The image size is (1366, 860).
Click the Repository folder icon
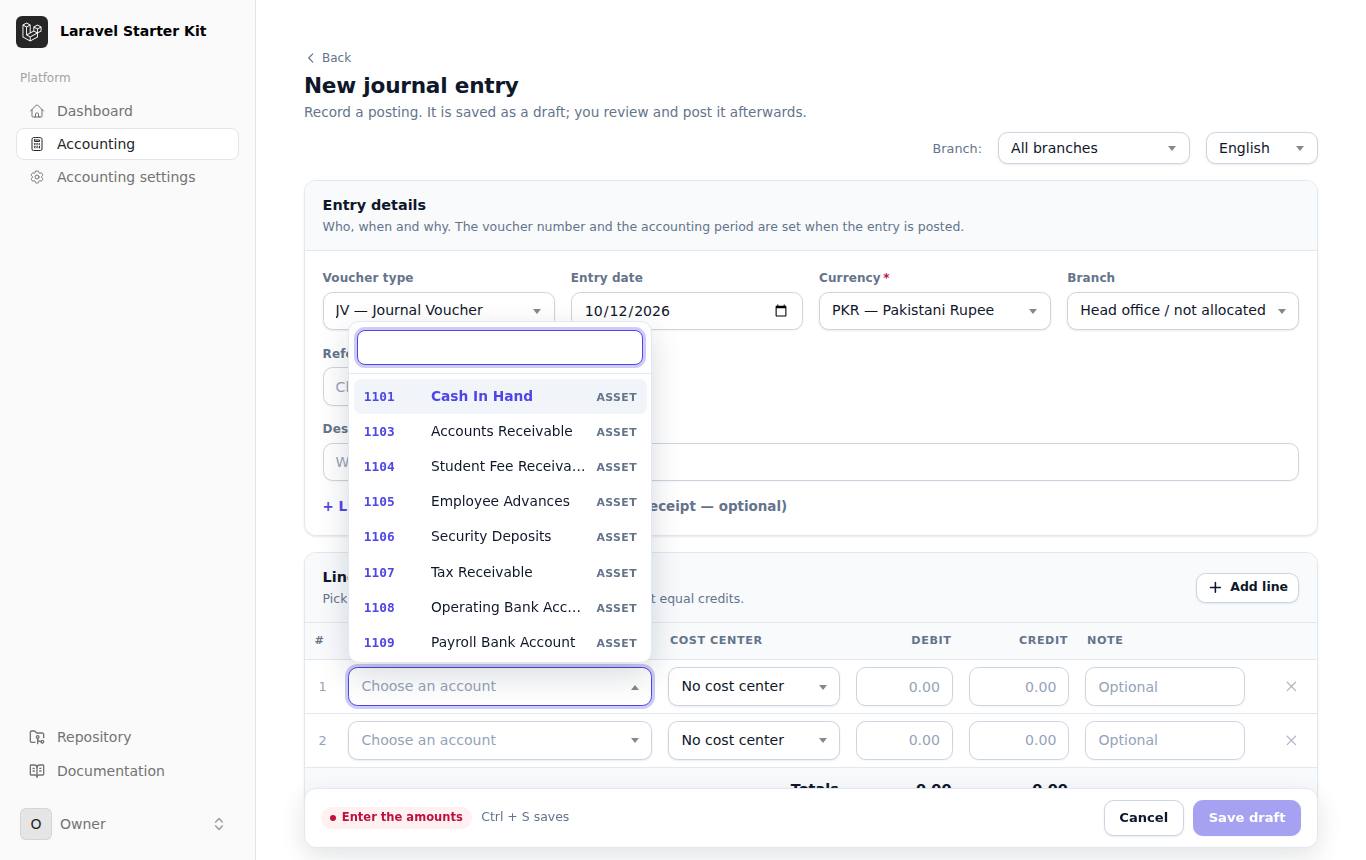click(37, 737)
